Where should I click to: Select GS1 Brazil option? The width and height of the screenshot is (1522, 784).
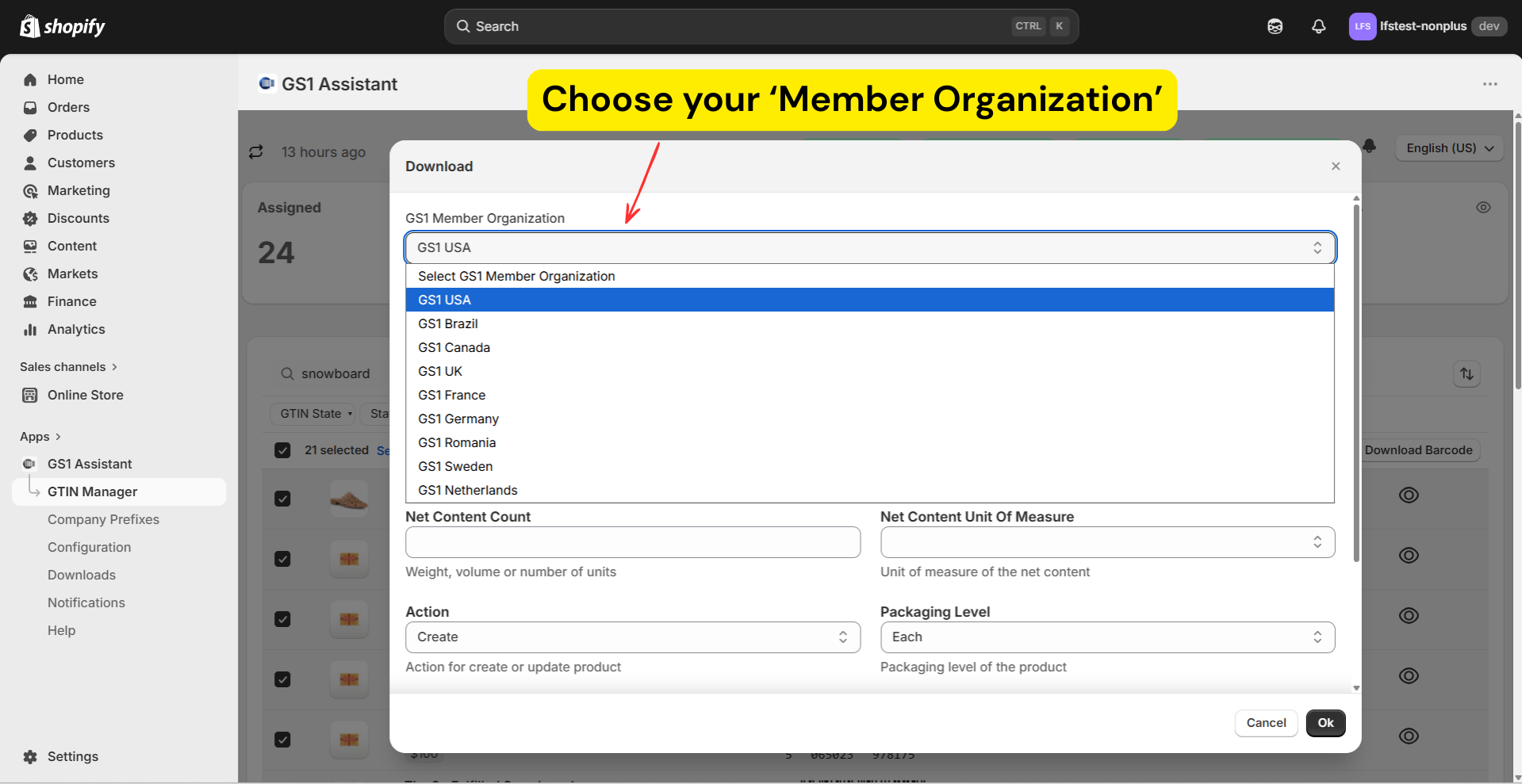point(870,323)
